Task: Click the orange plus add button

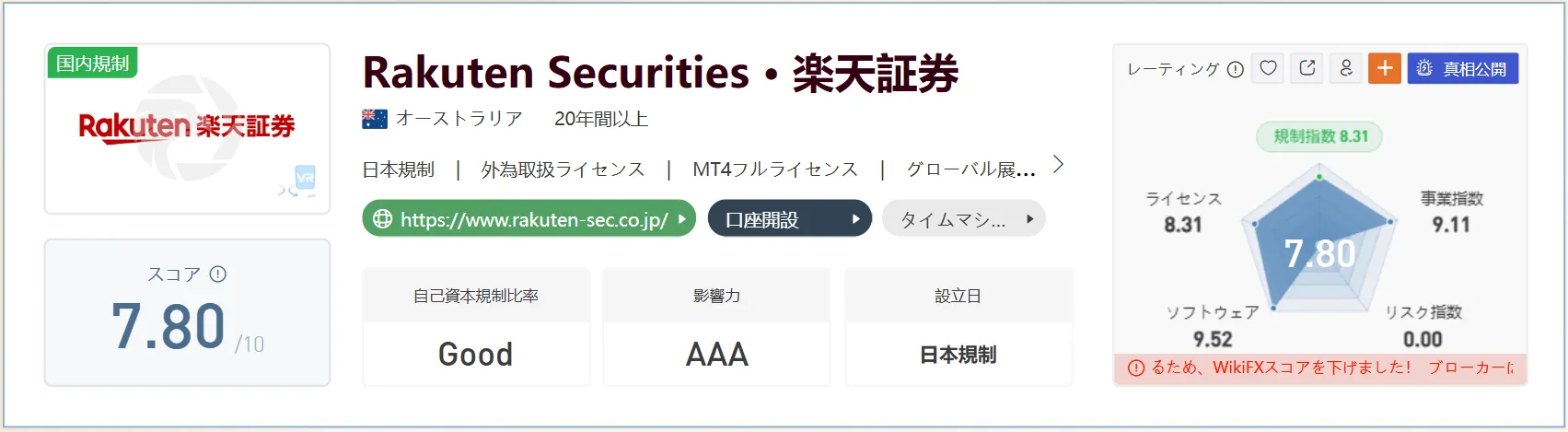Action: 1385,68
